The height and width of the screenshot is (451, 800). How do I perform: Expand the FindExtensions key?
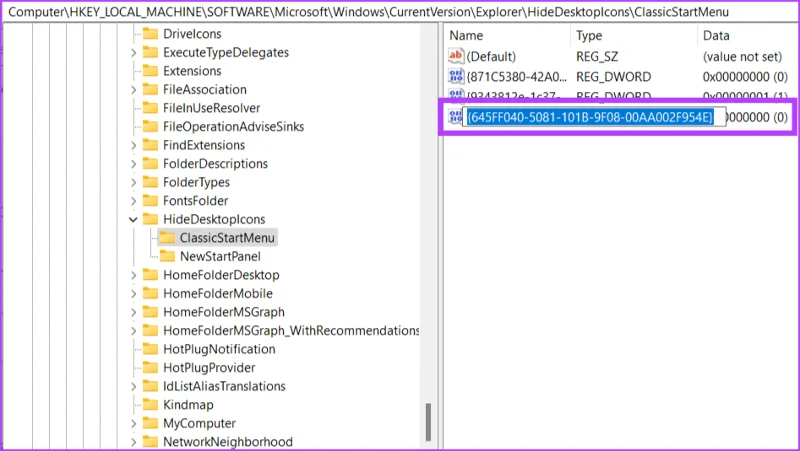[x=133, y=145]
